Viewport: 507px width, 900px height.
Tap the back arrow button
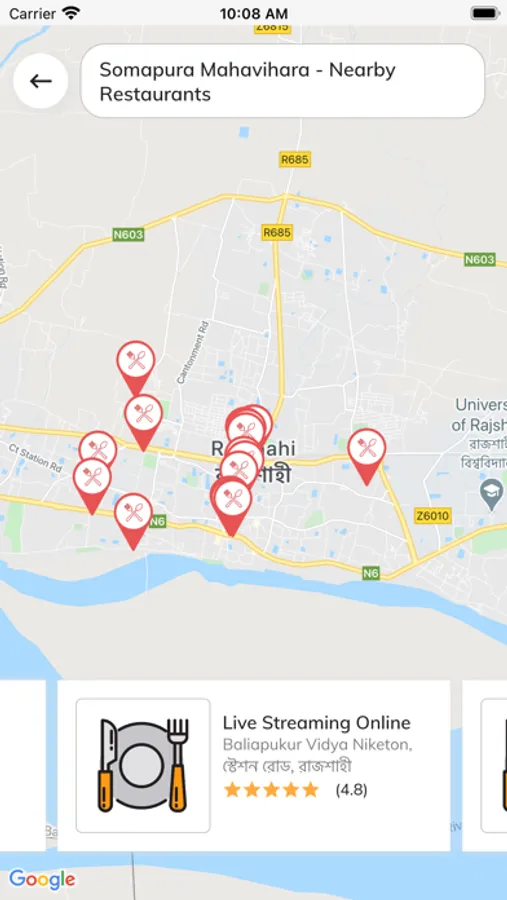click(41, 81)
